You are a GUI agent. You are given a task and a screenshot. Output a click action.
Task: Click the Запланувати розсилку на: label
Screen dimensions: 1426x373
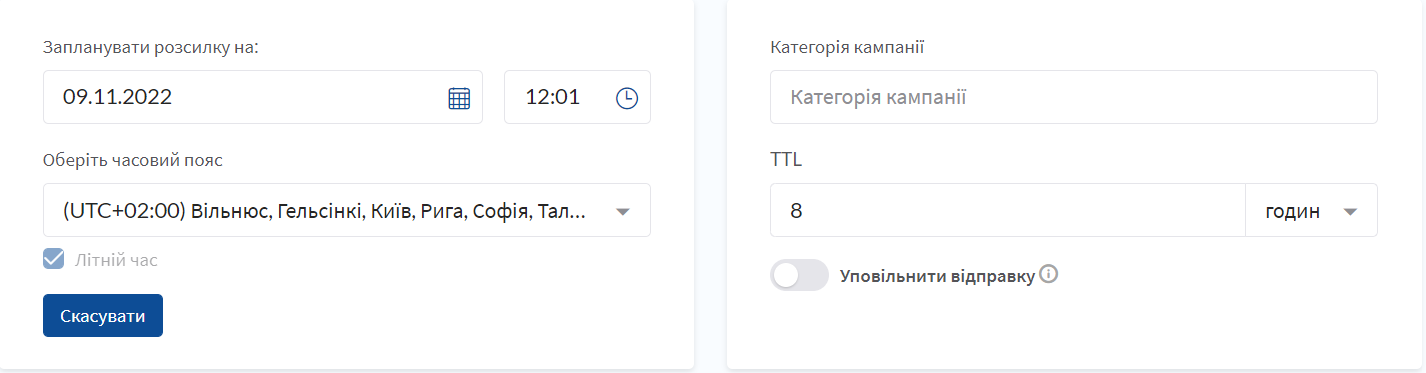[x=151, y=47]
